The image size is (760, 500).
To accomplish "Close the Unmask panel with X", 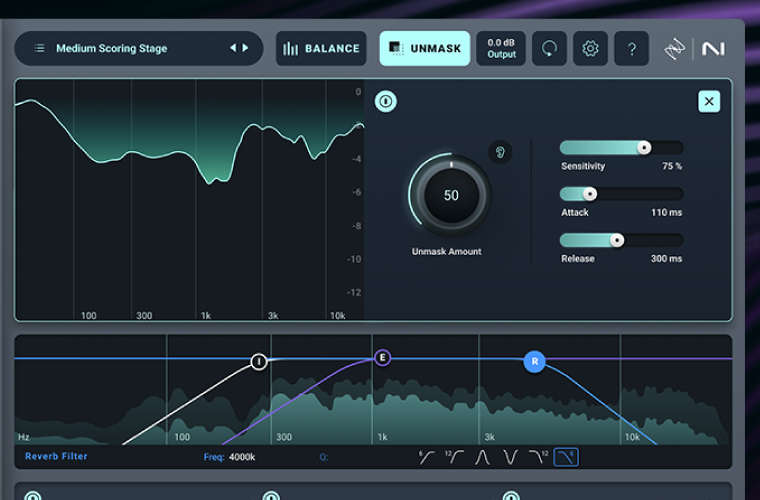I will 708,101.
